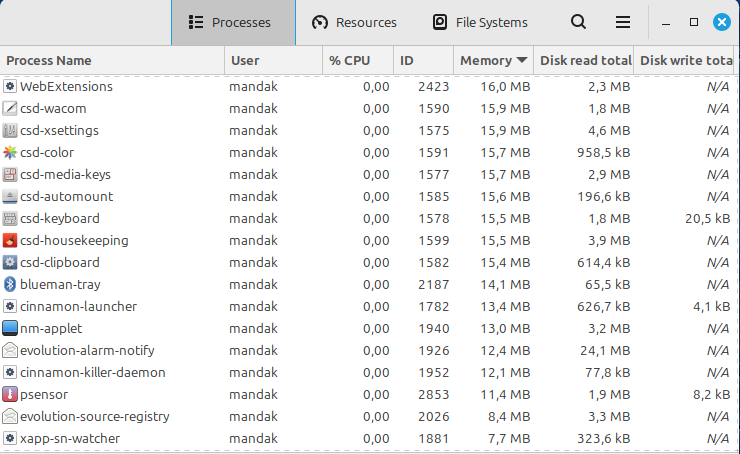
Task: Click process ID 2423
Action: tap(433, 86)
